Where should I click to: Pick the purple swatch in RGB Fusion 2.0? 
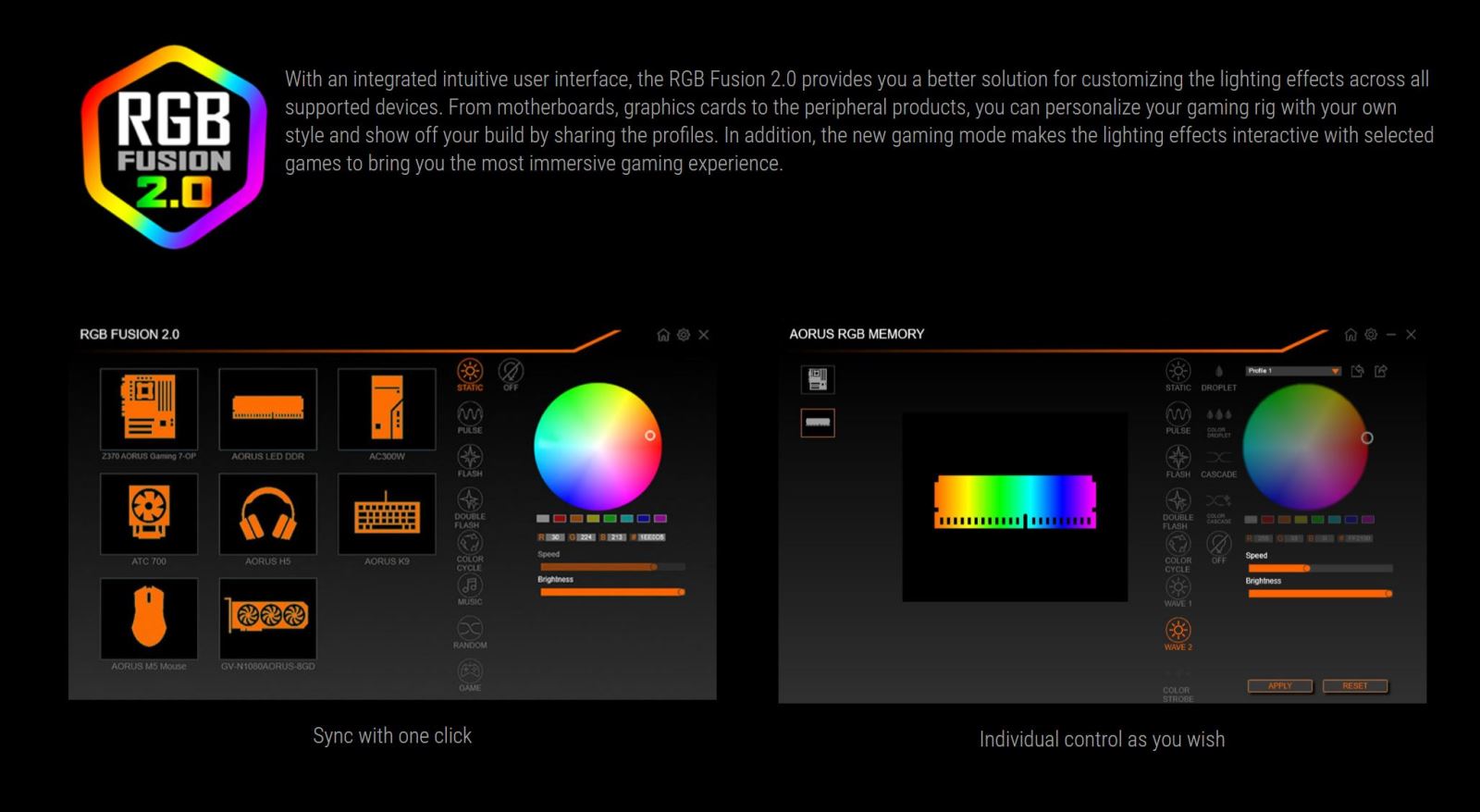coord(660,519)
